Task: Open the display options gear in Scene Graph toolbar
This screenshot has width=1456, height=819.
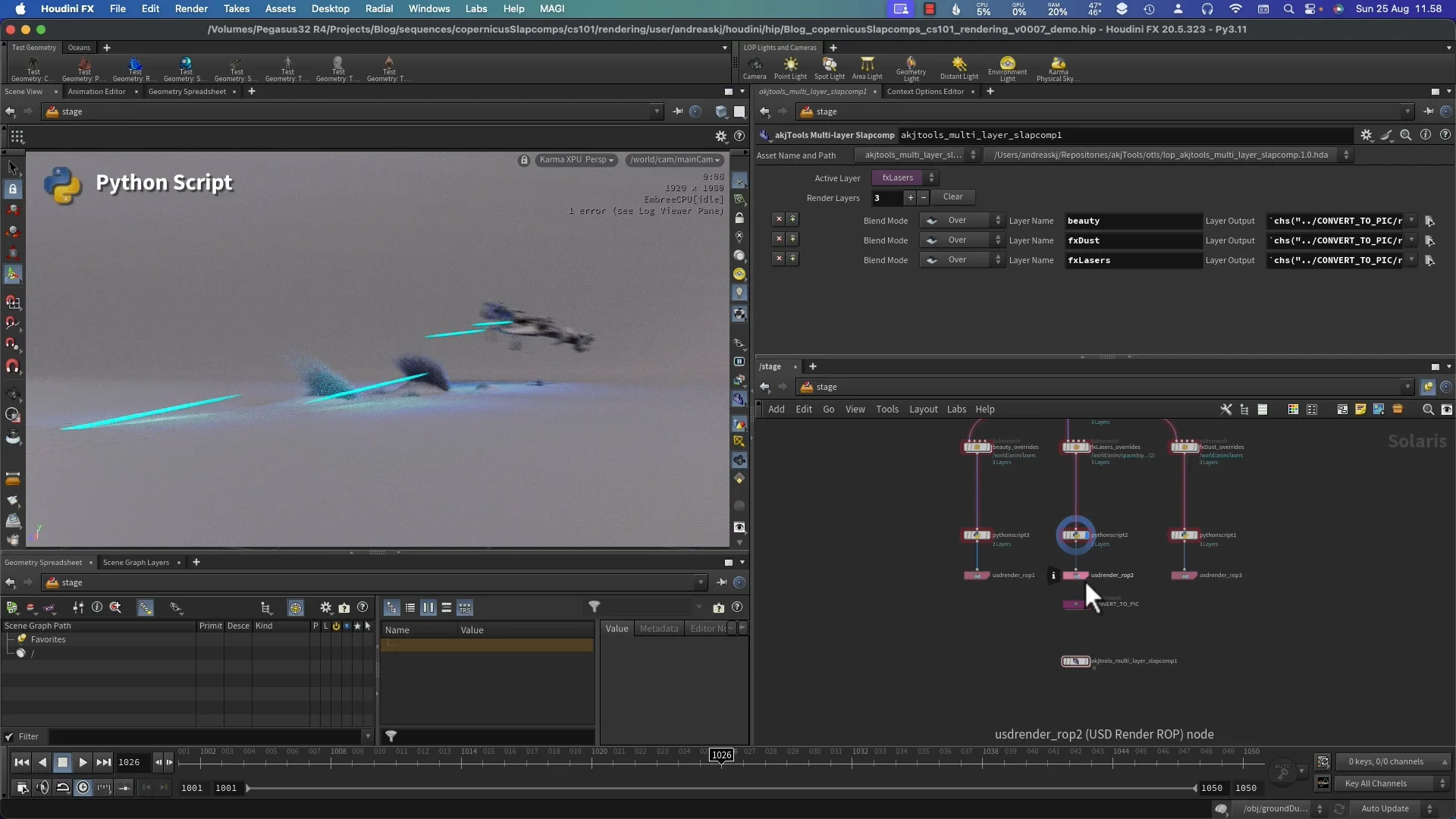Action: coord(325,607)
